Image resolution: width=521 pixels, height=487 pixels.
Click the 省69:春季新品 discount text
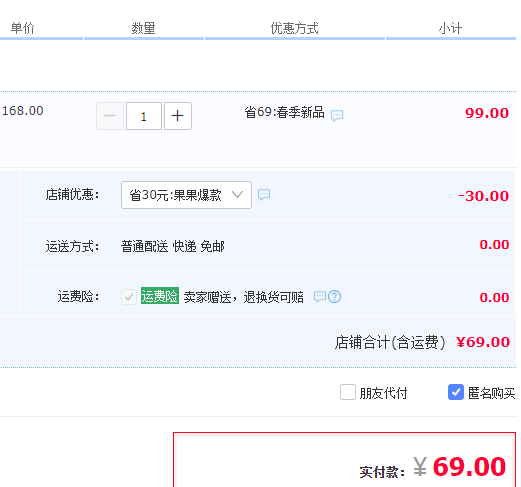284,112
